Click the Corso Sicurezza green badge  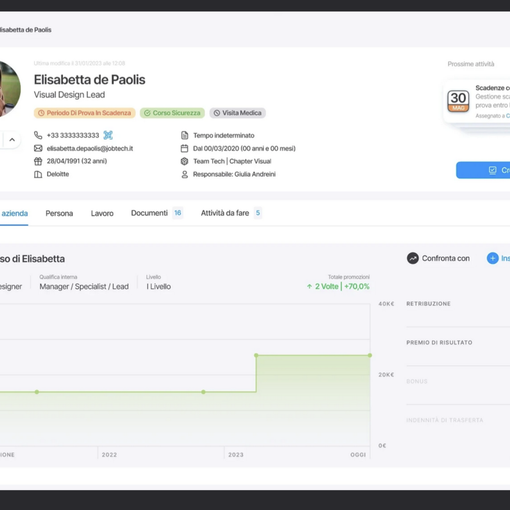[172, 113]
